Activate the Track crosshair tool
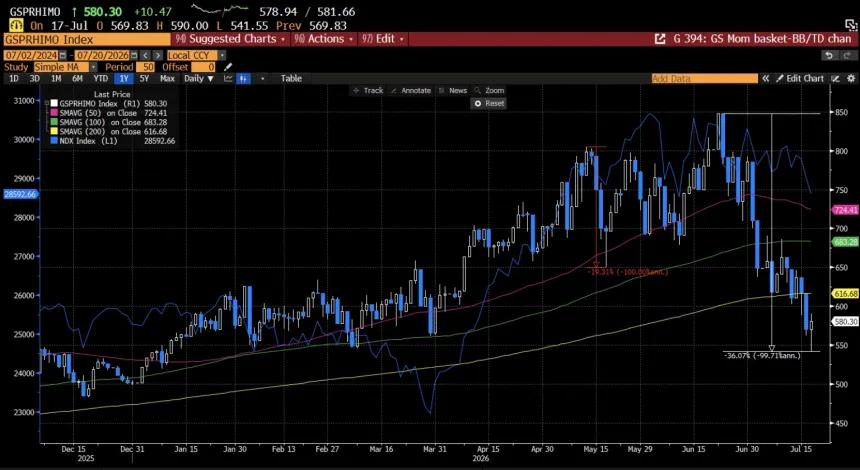860x470 pixels. coord(368,90)
